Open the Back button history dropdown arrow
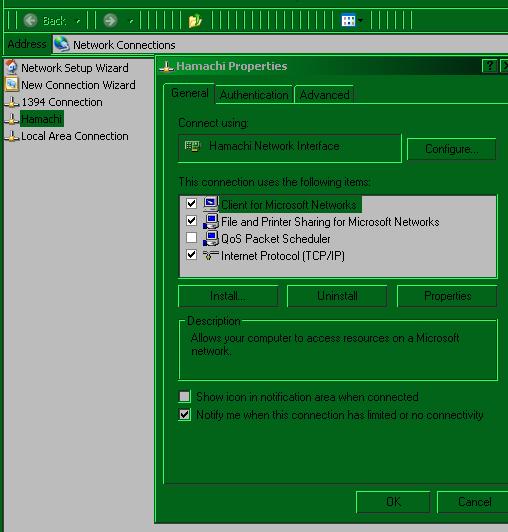The height and width of the screenshot is (532, 508). tap(78, 21)
